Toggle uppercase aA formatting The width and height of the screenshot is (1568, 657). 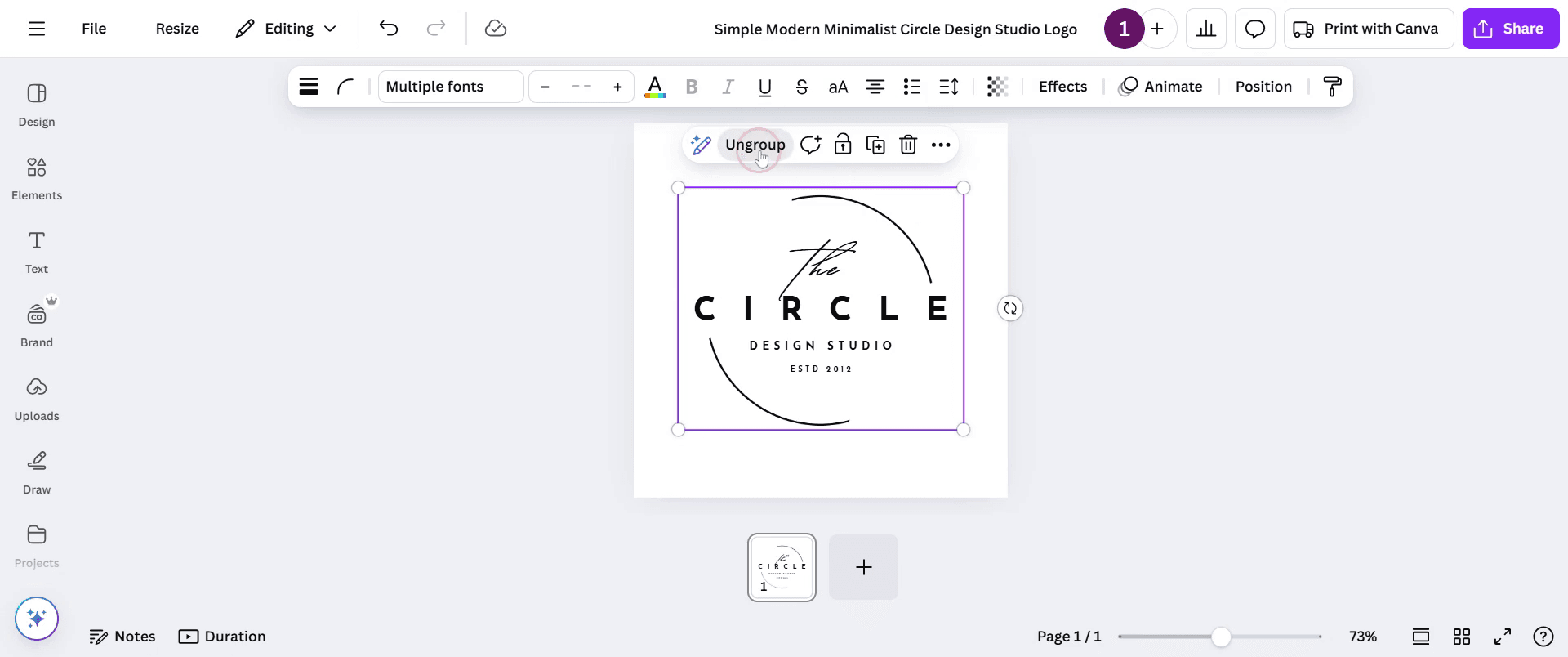pyautogui.click(x=839, y=87)
